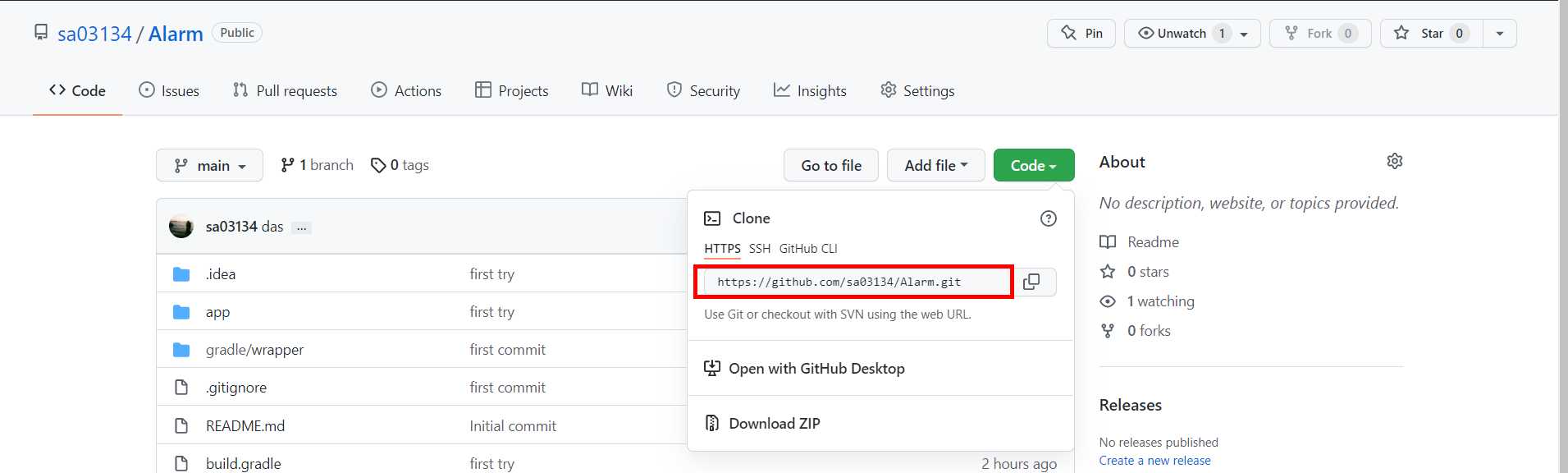Switch to the Code tab
This screenshot has height=473, width=1568.
click(77, 90)
